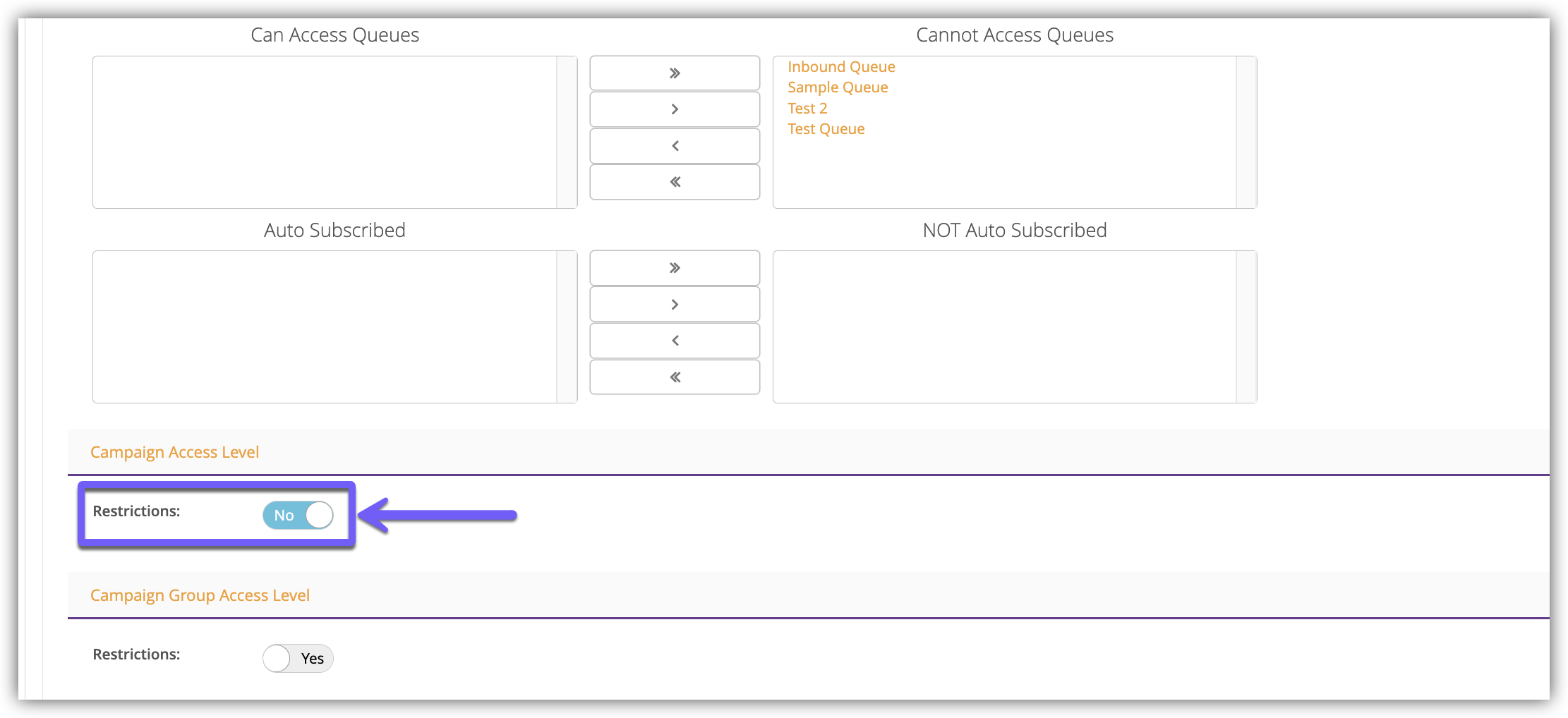Click single left chevron between access queue lists
Screen dimensions: 1568x718
[674, 146]
